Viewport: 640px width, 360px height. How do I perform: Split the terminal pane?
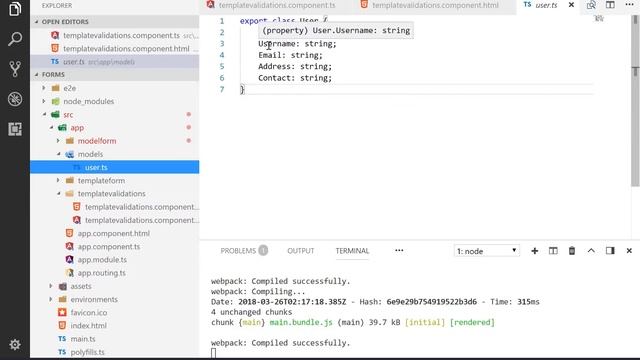click(x=553, y=251)
